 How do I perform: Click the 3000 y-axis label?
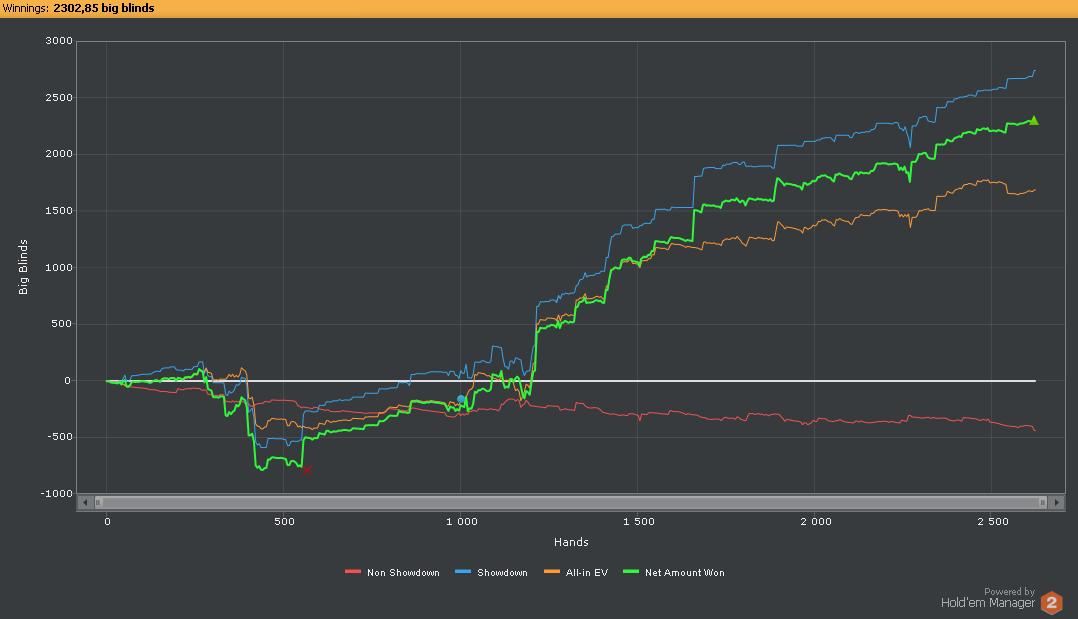click(x=59, y=41)
